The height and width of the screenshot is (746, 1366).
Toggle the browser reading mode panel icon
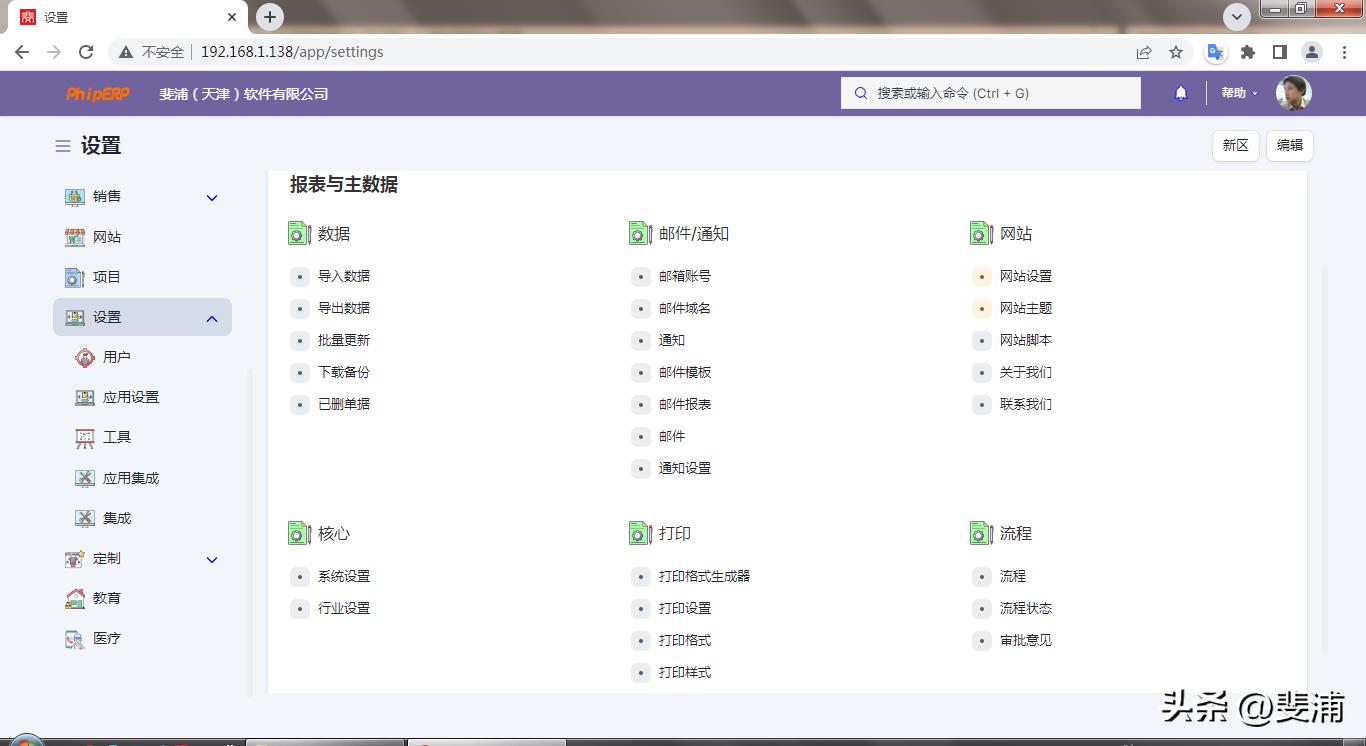tap(1282, 52)
